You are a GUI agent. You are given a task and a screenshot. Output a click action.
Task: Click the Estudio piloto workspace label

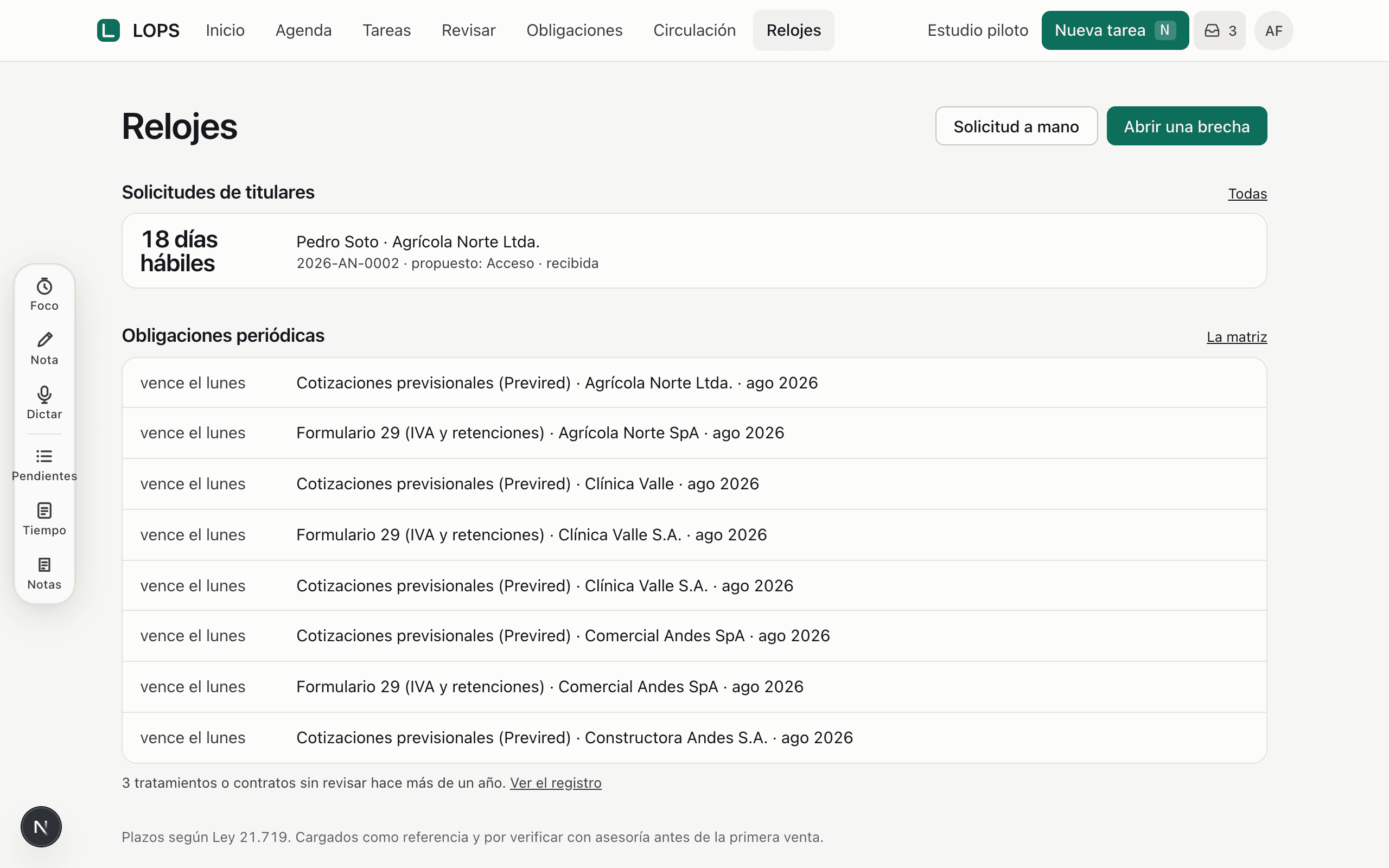coord(978,30)
